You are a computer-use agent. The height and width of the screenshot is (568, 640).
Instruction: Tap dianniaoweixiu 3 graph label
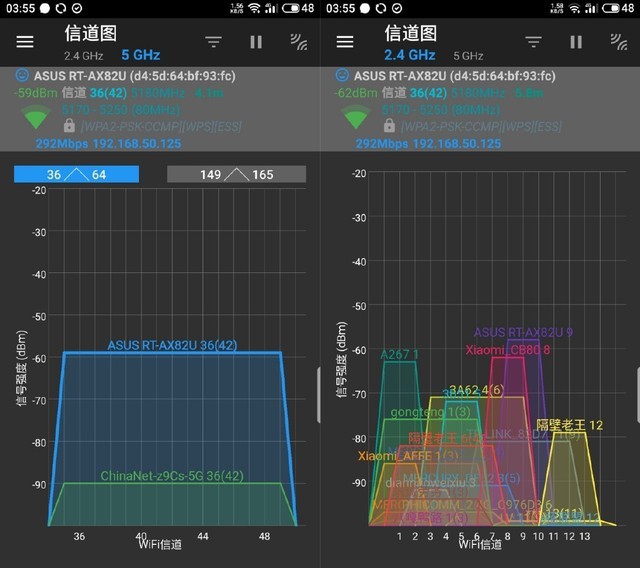click(x=431, y=483)
